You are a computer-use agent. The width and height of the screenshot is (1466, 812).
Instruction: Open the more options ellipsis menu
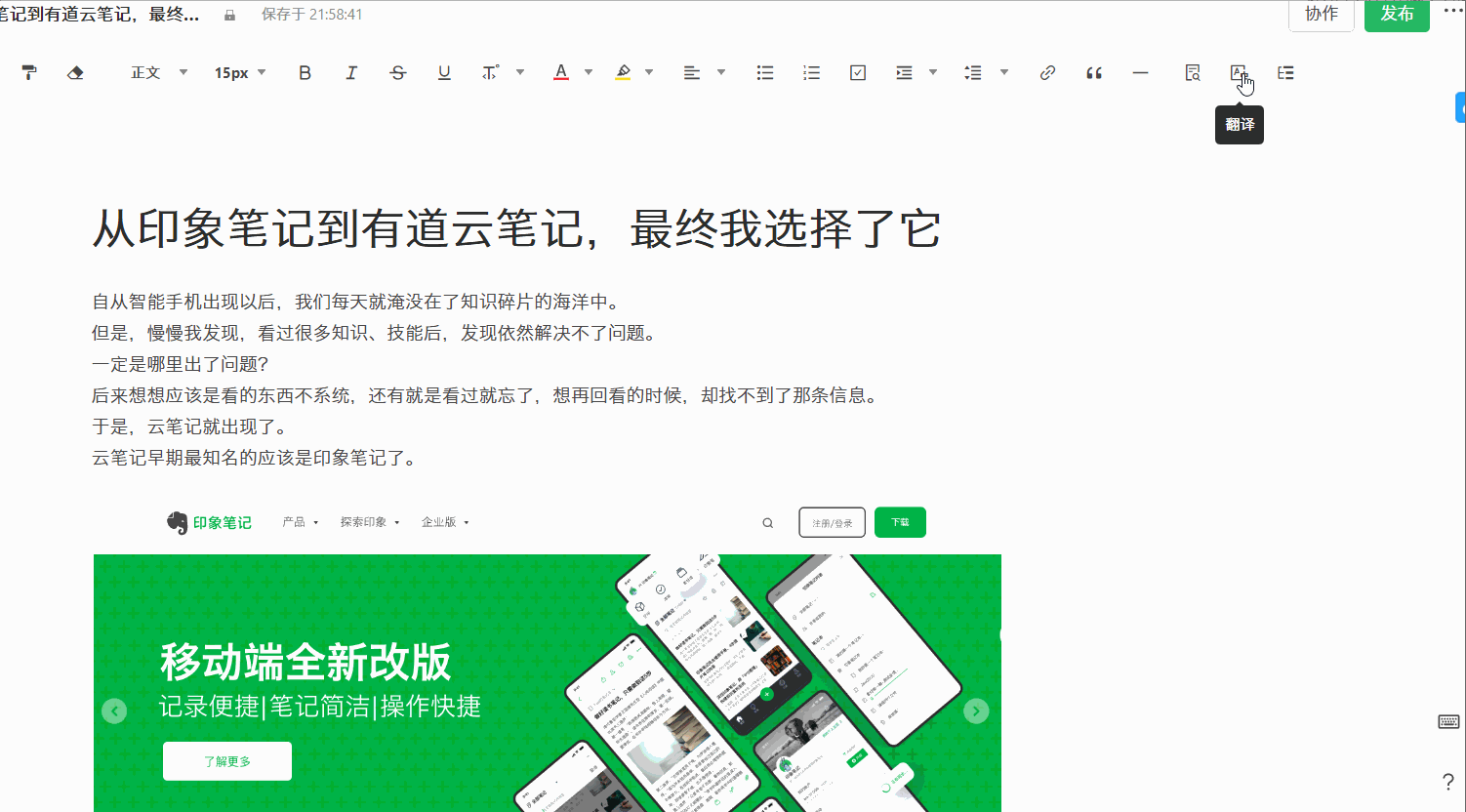[1452, 10]
